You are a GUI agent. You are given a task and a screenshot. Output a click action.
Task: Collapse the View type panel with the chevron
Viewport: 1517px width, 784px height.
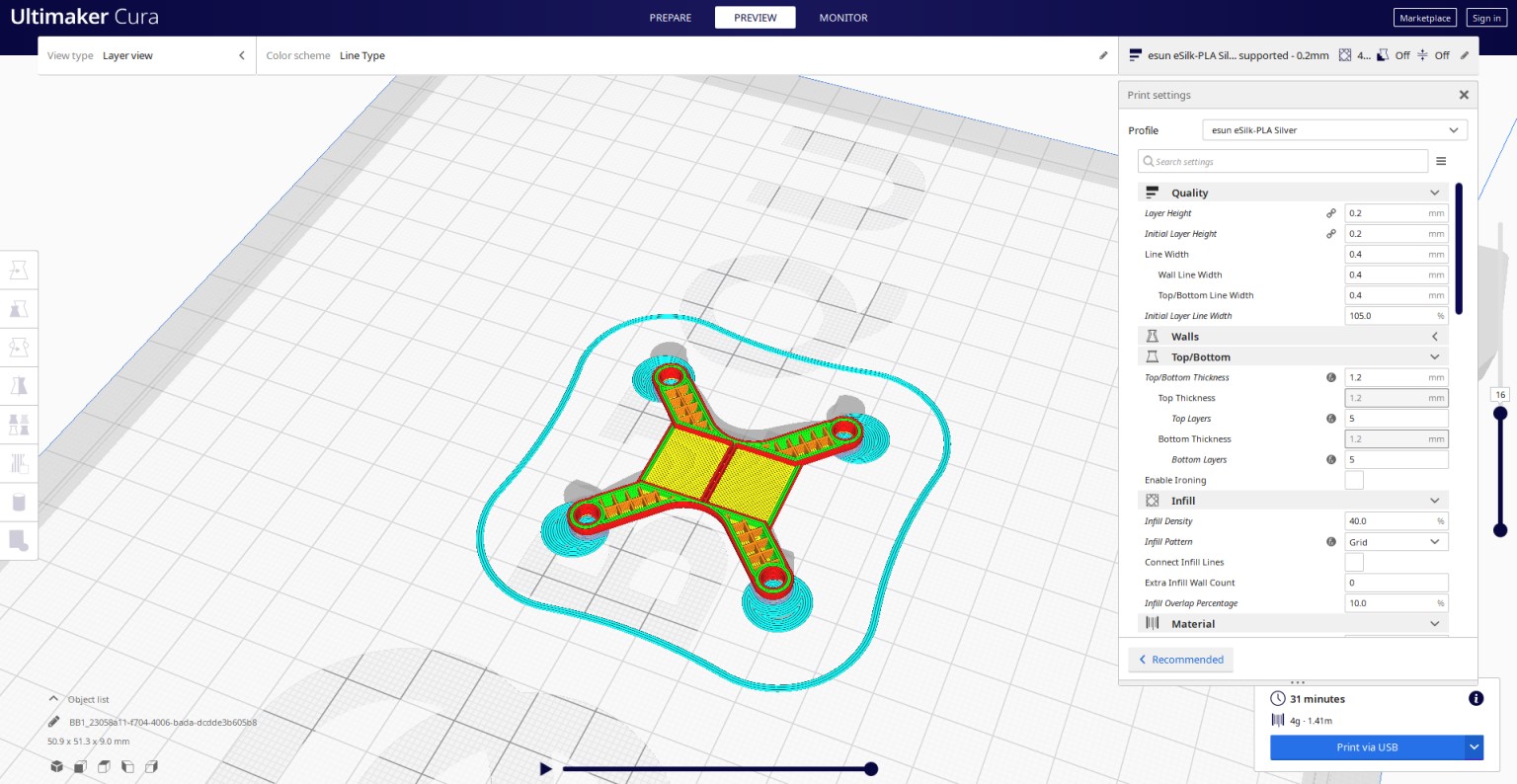click(242, 55)
